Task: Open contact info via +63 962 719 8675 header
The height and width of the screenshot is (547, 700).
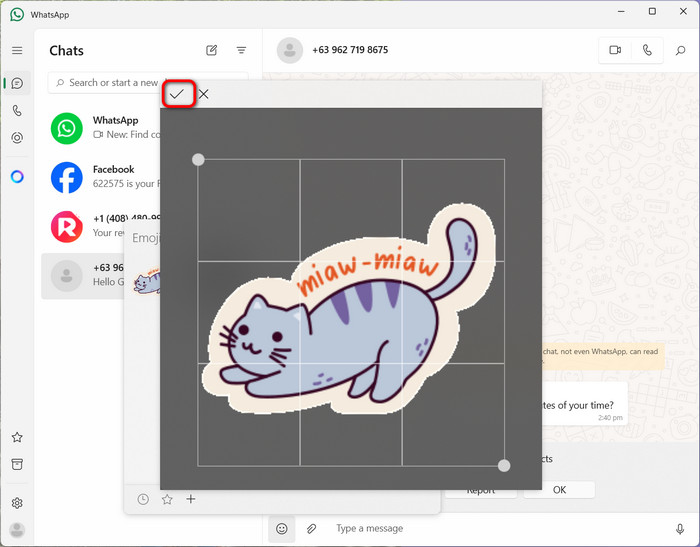Action: pos(350,50)
